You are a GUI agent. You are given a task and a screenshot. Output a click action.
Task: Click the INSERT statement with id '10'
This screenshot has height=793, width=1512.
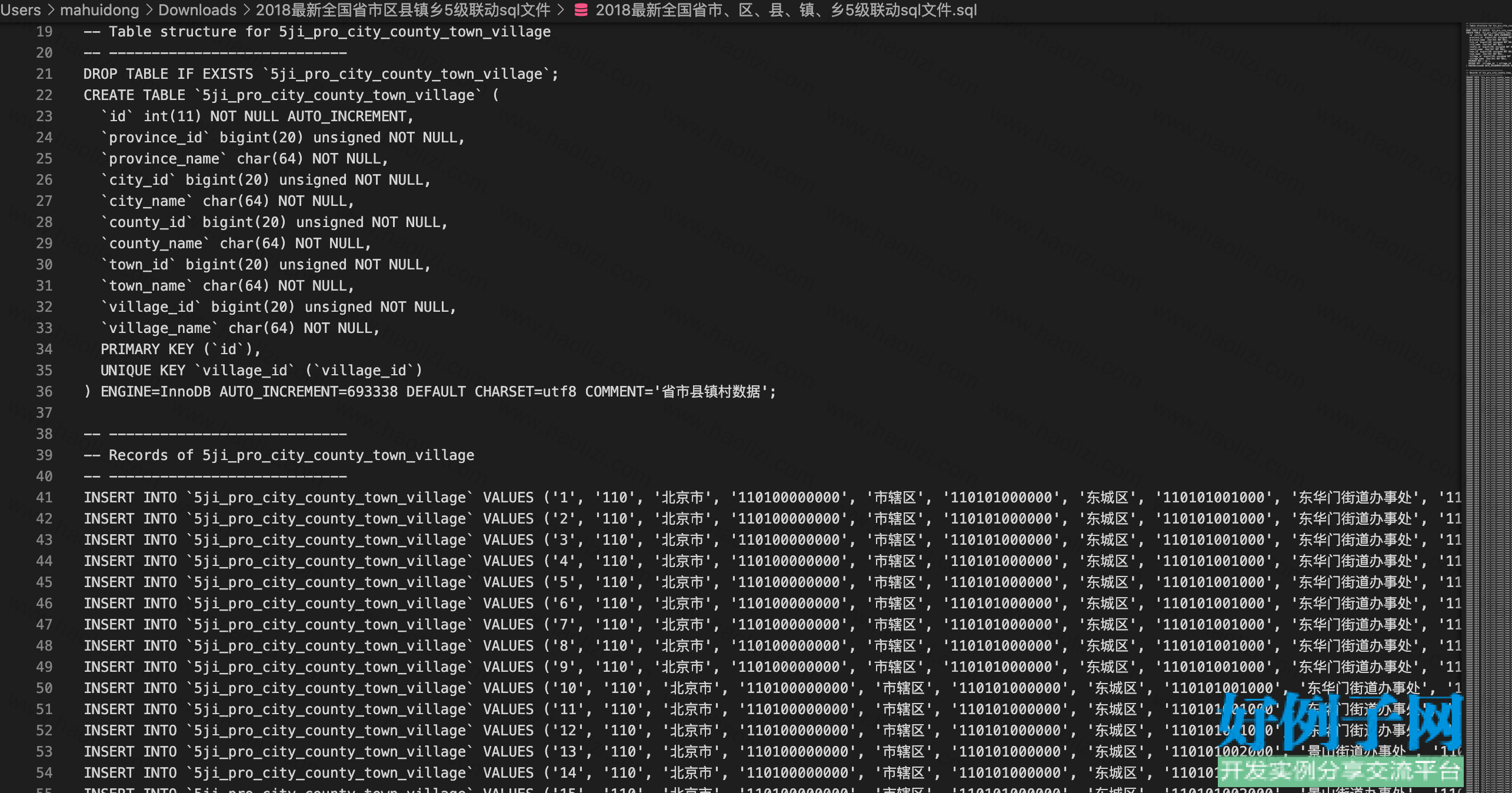772,688
